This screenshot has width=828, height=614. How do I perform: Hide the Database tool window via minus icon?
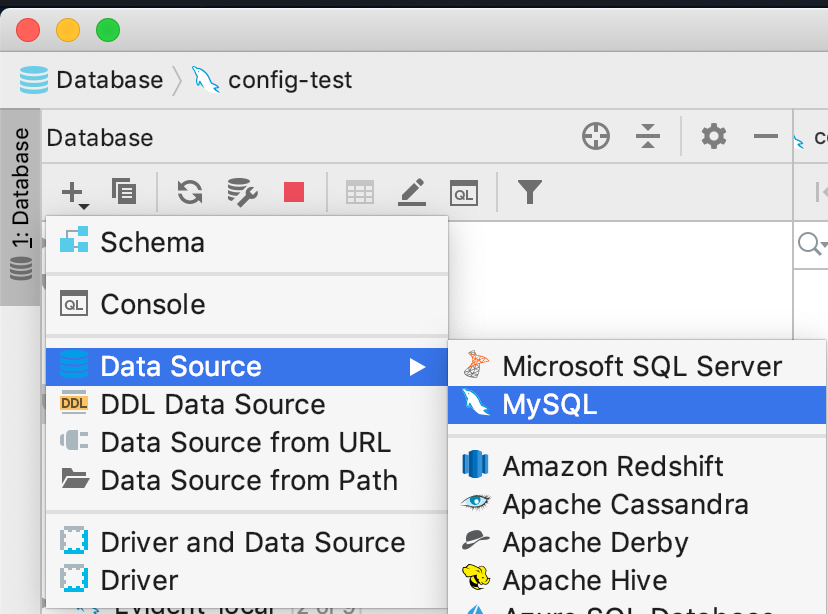click(765, 135)
